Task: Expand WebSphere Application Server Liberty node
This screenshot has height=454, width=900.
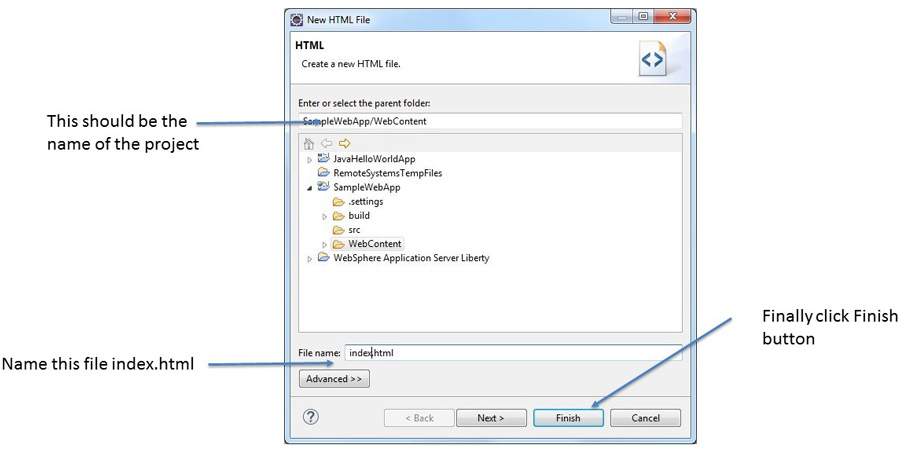Action: (310, 259)
